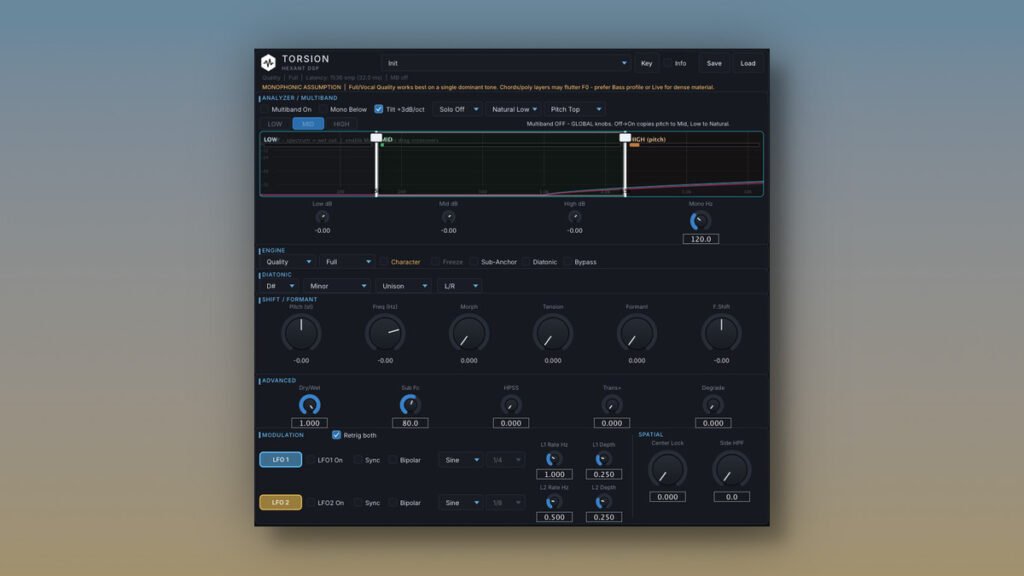Enable the Character checkbox
Screen dimensions: 1024x576
point(384,262)
